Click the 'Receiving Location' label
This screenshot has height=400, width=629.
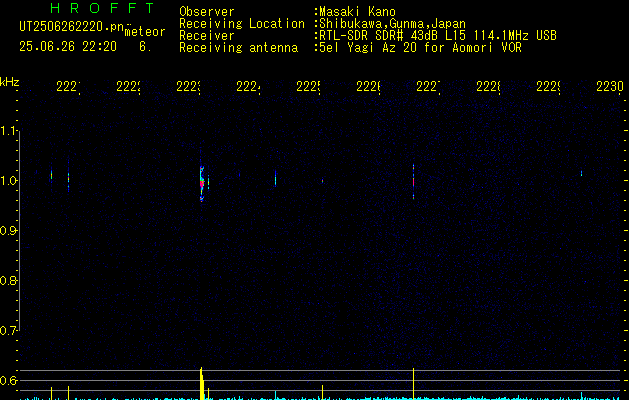click(x=242, y=24)
